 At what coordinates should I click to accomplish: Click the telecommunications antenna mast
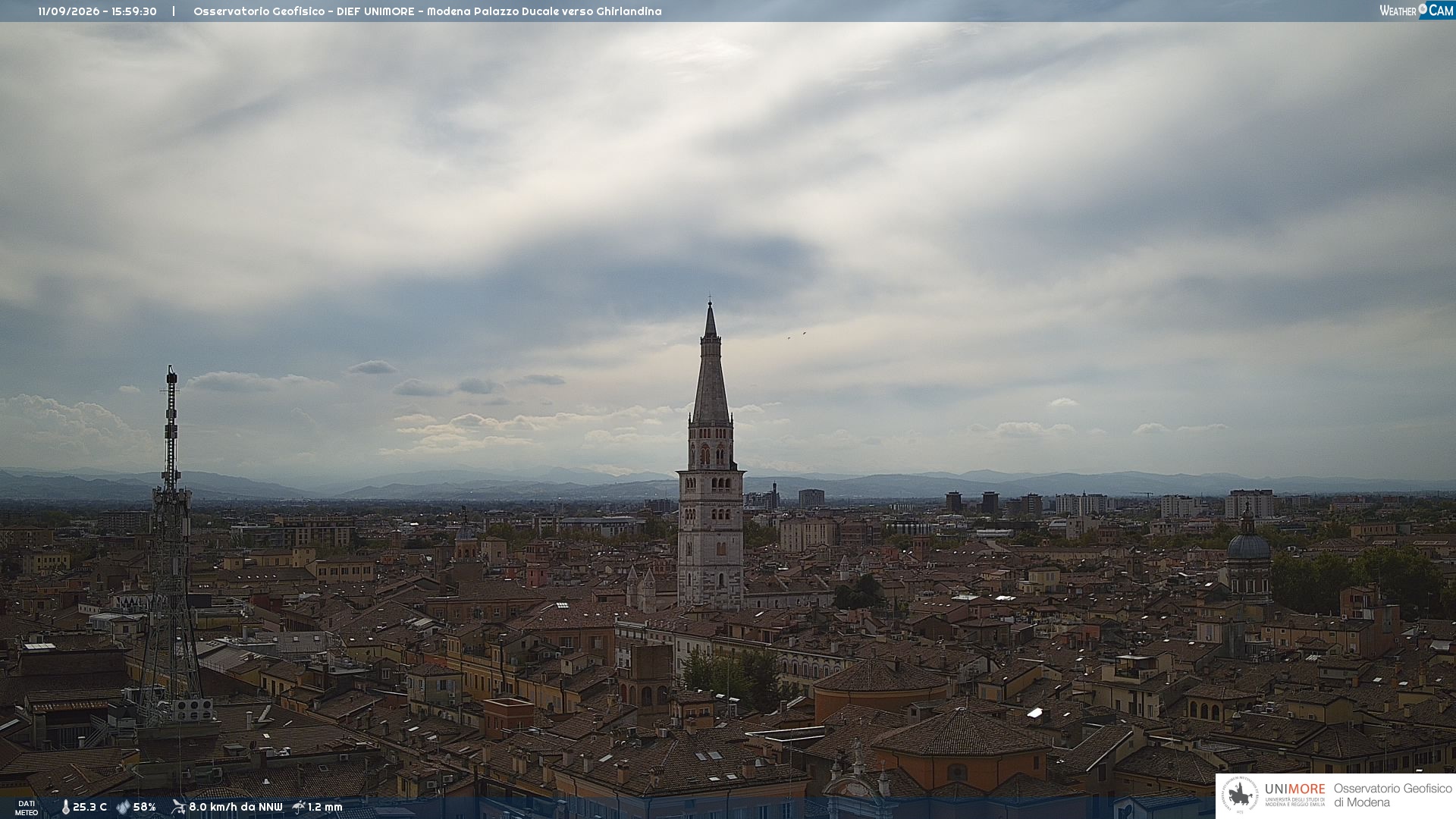[x=171, y=546]
